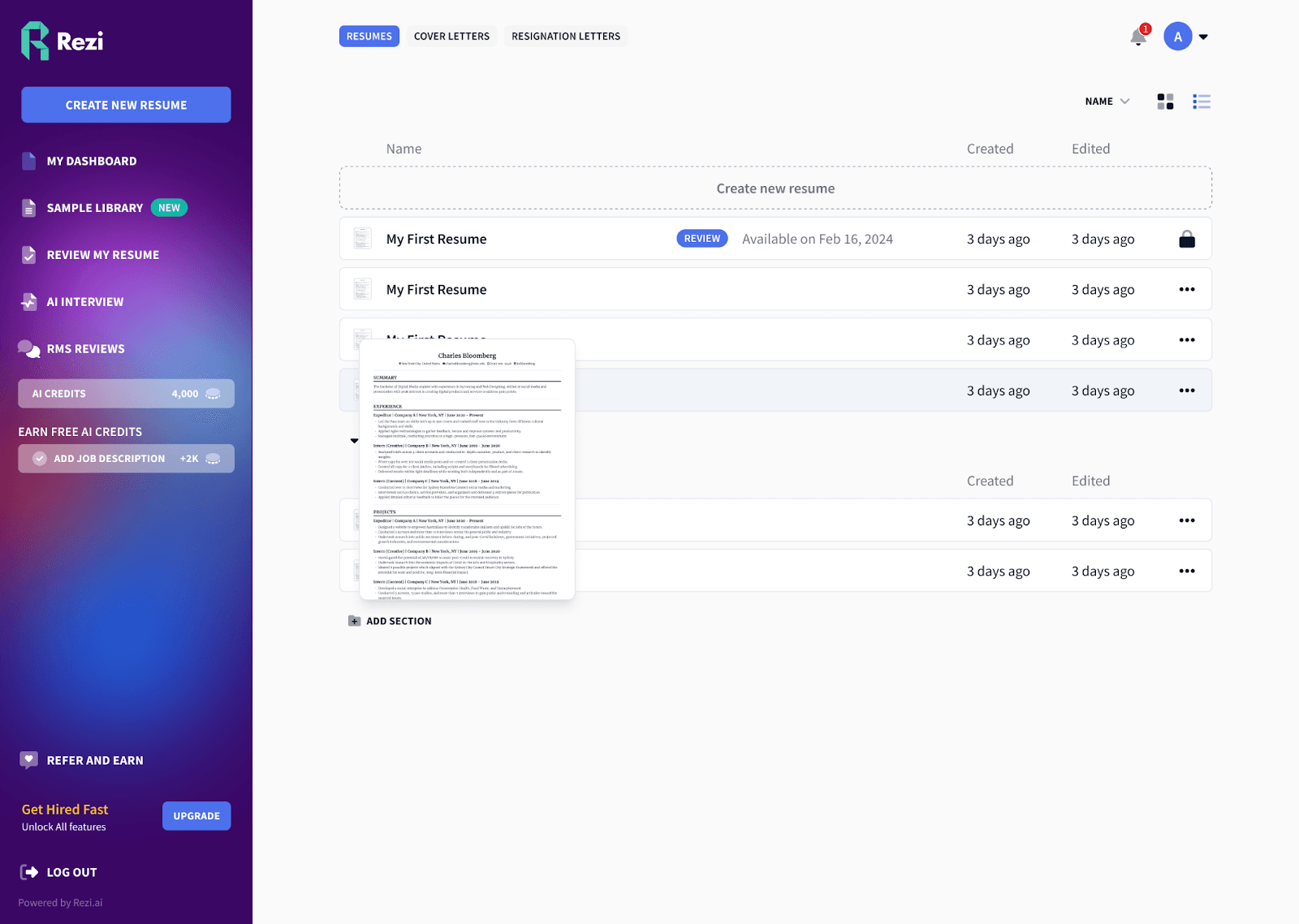Click the RMS Reviews chat bubbles icon
Image resolution: width=1299 pixels, height=924 pixels.
(29, 349)
